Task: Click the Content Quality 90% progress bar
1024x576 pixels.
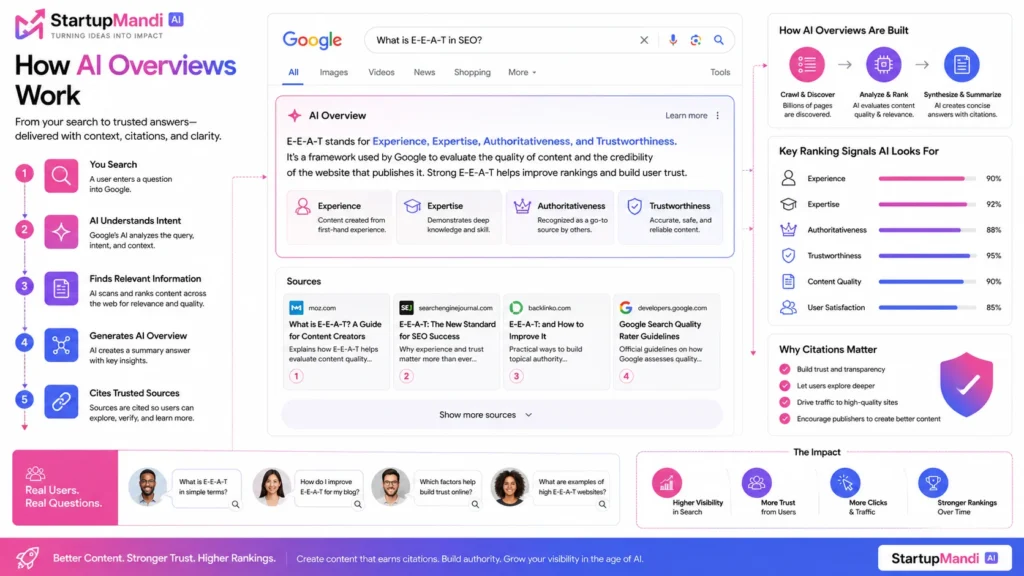Action: (x=927, y=281)
